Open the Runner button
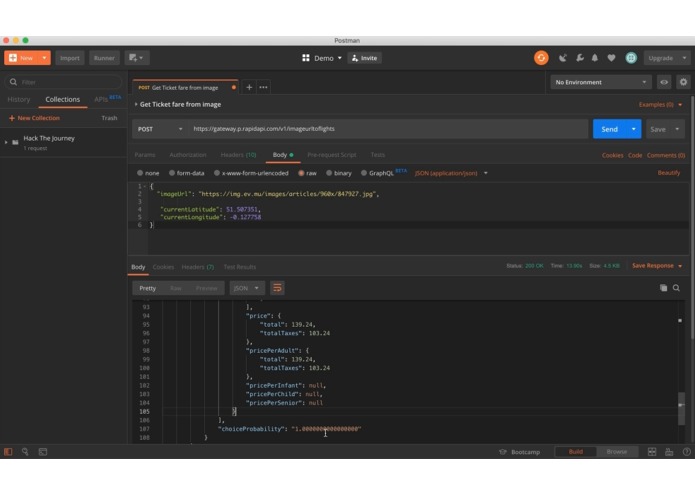The image size is (695, 494). (x=104, y=58)
